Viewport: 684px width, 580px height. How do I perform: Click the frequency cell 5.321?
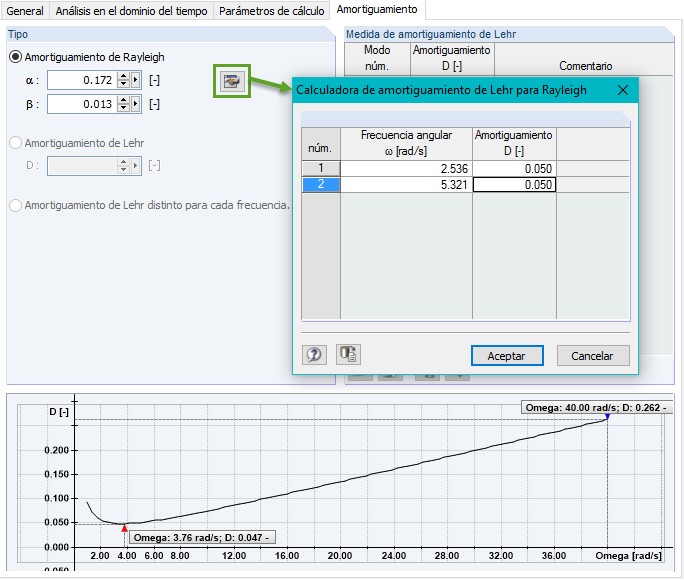tap(406, 184)
